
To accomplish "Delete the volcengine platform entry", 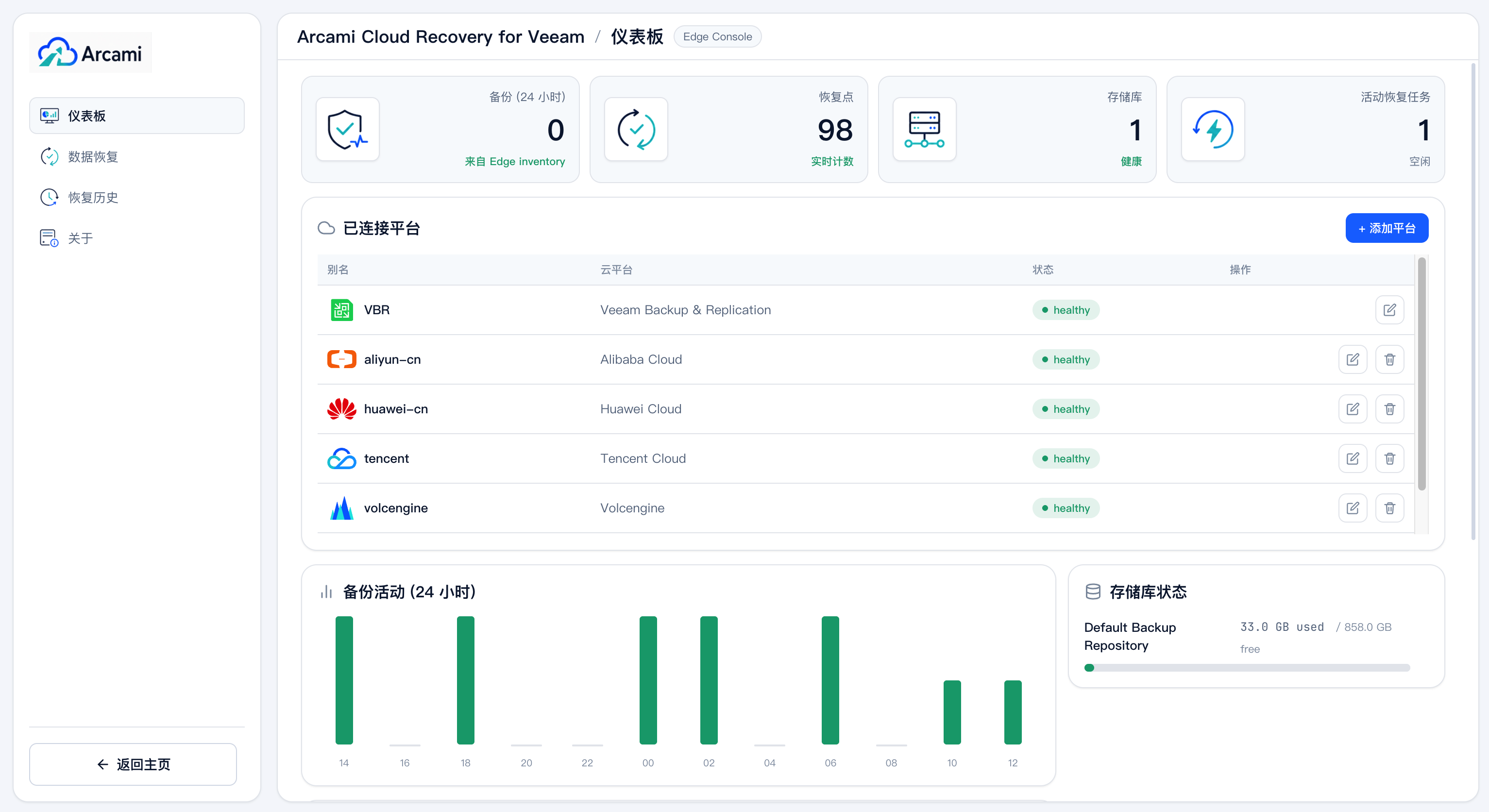I will tap(1389, 508).
